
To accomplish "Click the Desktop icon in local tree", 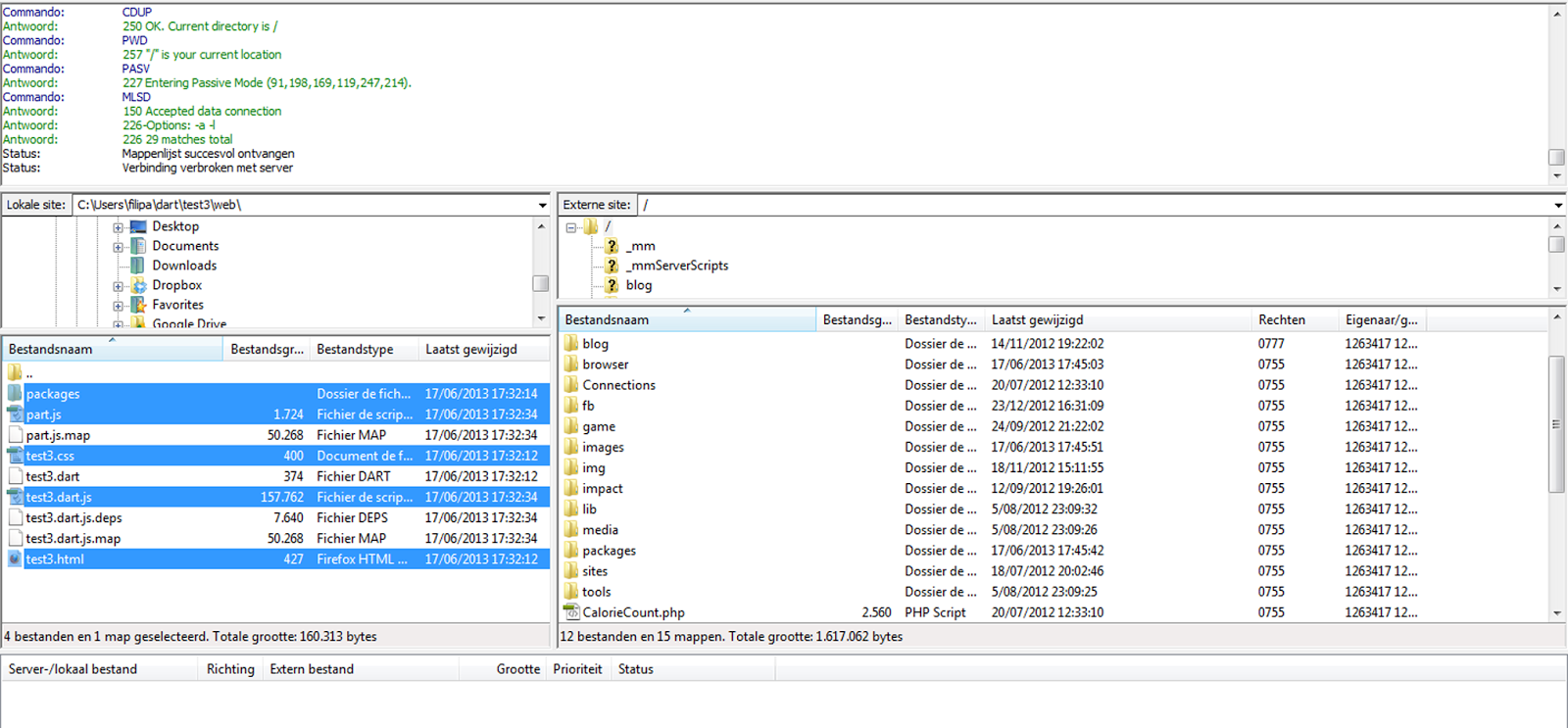I will (138, 226).
